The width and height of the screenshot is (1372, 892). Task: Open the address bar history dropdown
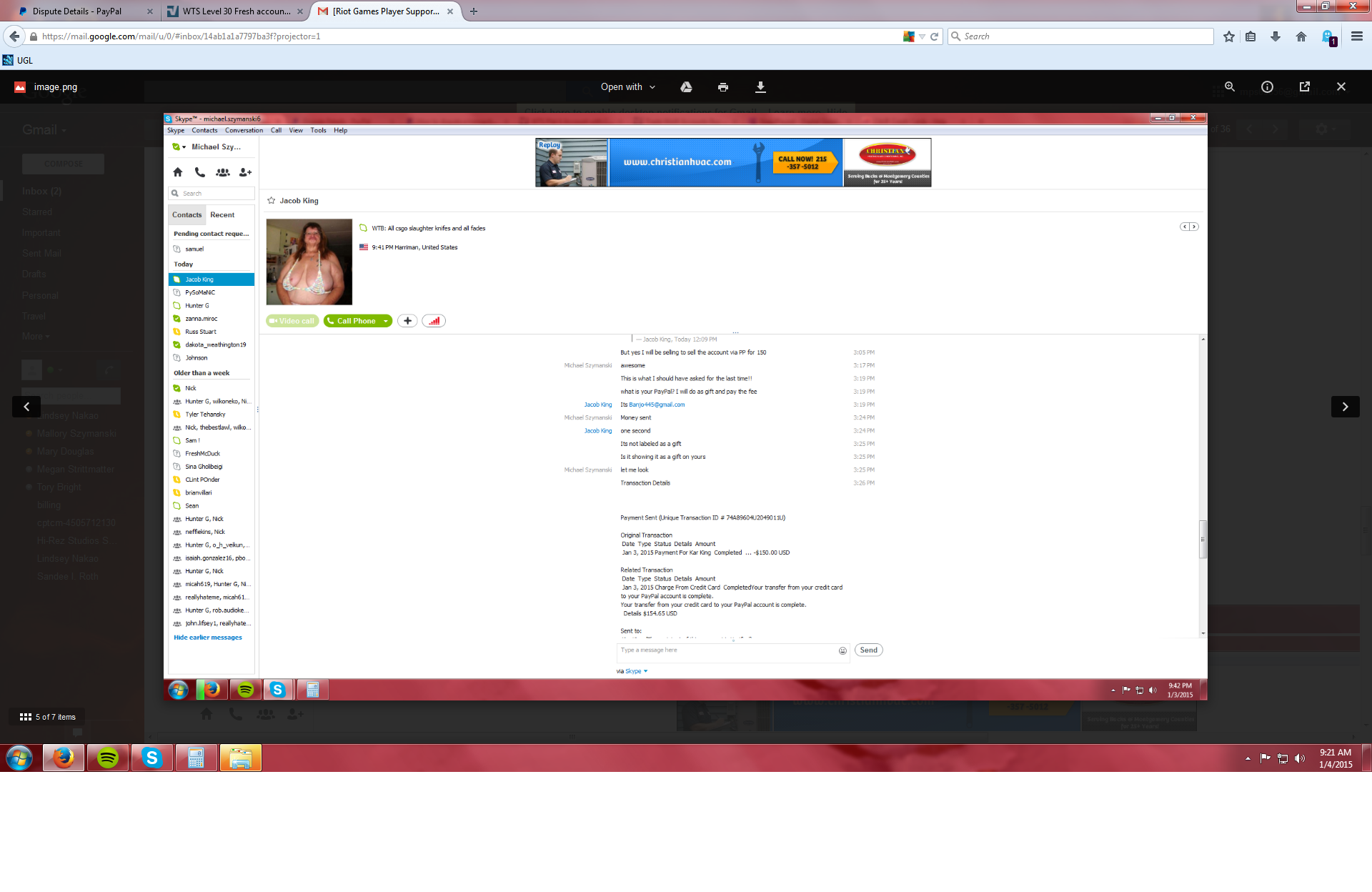(x=923, y=36)
